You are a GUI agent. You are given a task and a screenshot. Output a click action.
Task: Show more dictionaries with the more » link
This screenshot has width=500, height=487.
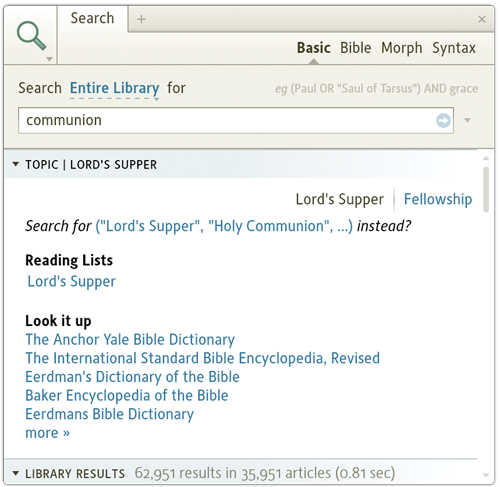(x=48, y=433)
